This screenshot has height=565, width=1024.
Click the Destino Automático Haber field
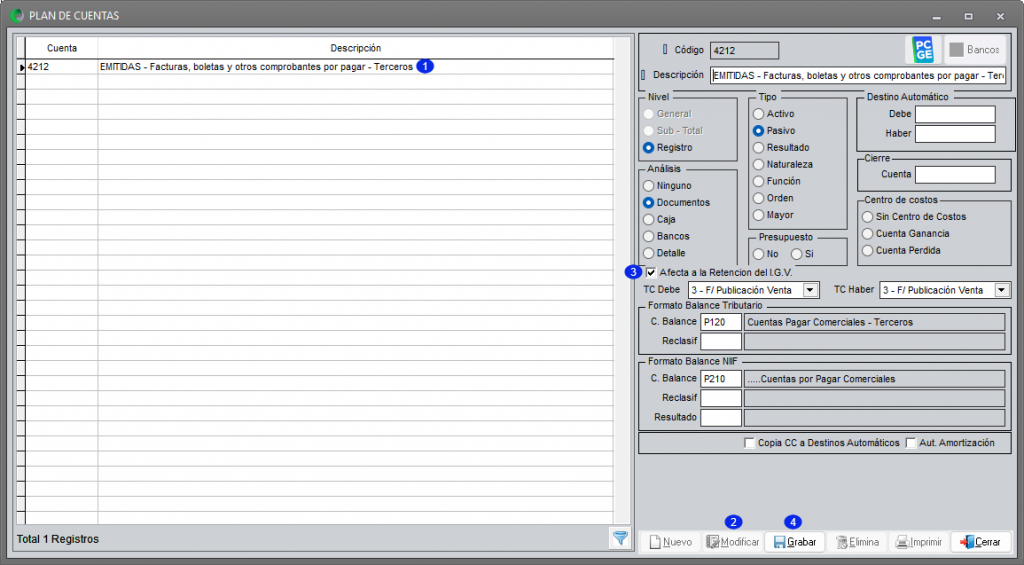(955, 134)
